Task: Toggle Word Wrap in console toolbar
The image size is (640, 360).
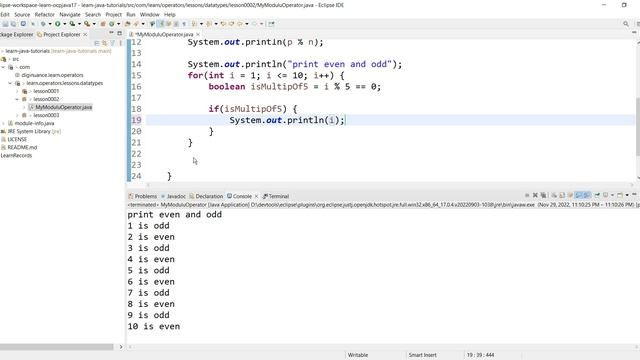Action: [571, 195]
